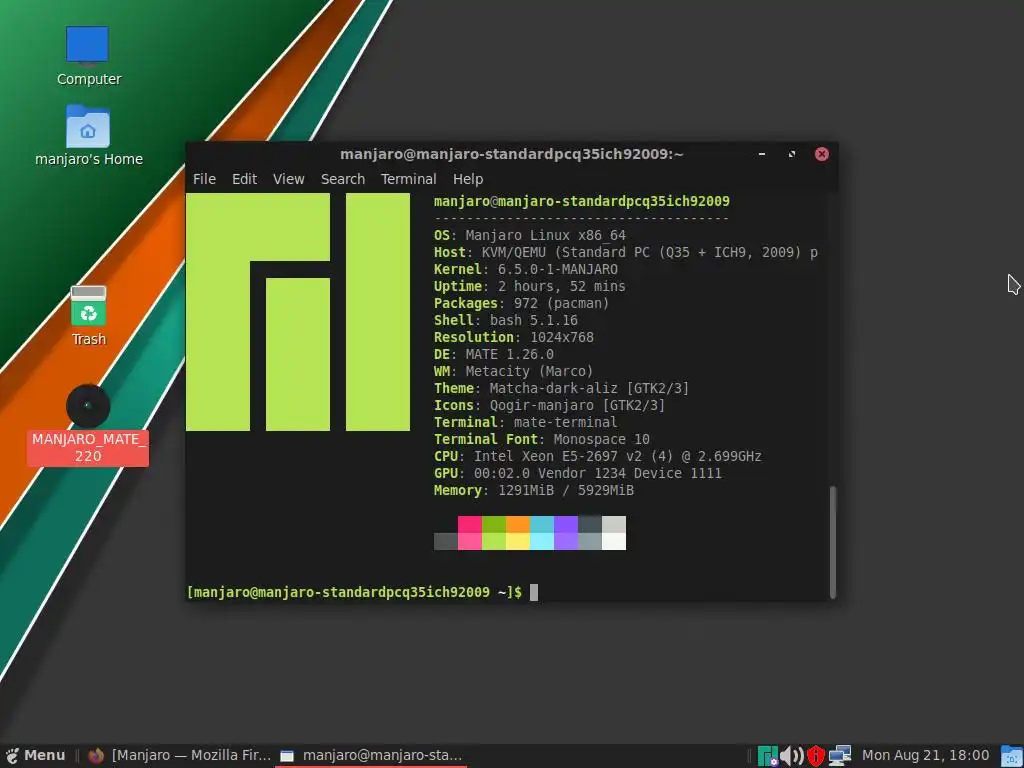Switch to the Mozilla Firefox taskbar window
This screenshot has height=768, width=1024.
click(x=179, y=756)
